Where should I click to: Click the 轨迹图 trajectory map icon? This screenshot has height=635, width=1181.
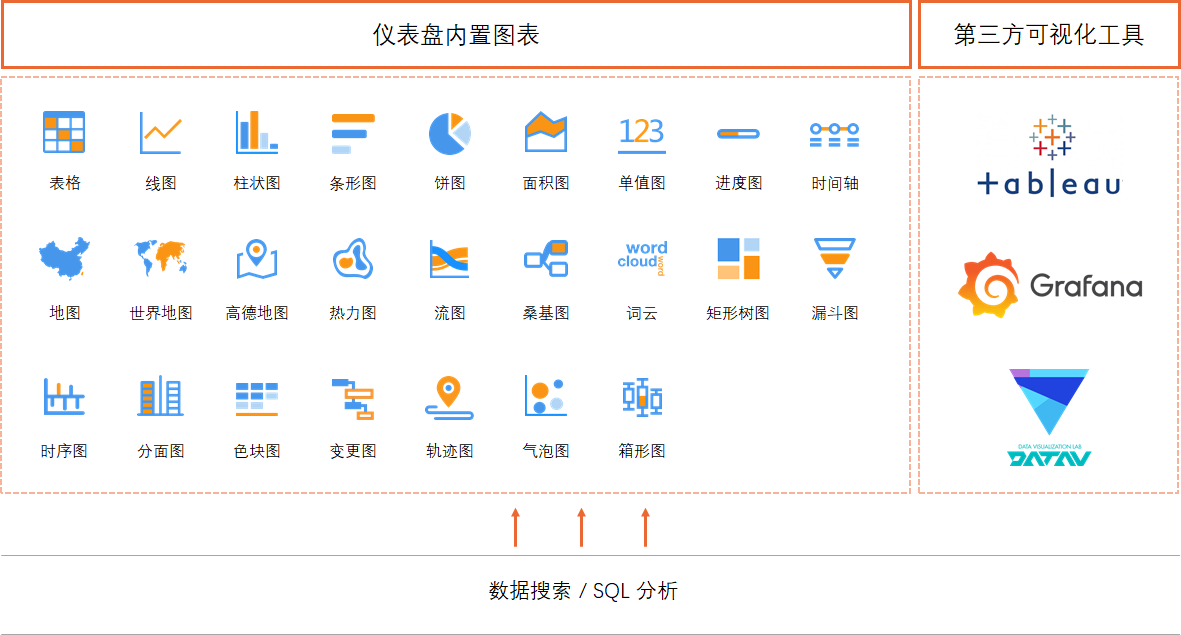point(449,398)
